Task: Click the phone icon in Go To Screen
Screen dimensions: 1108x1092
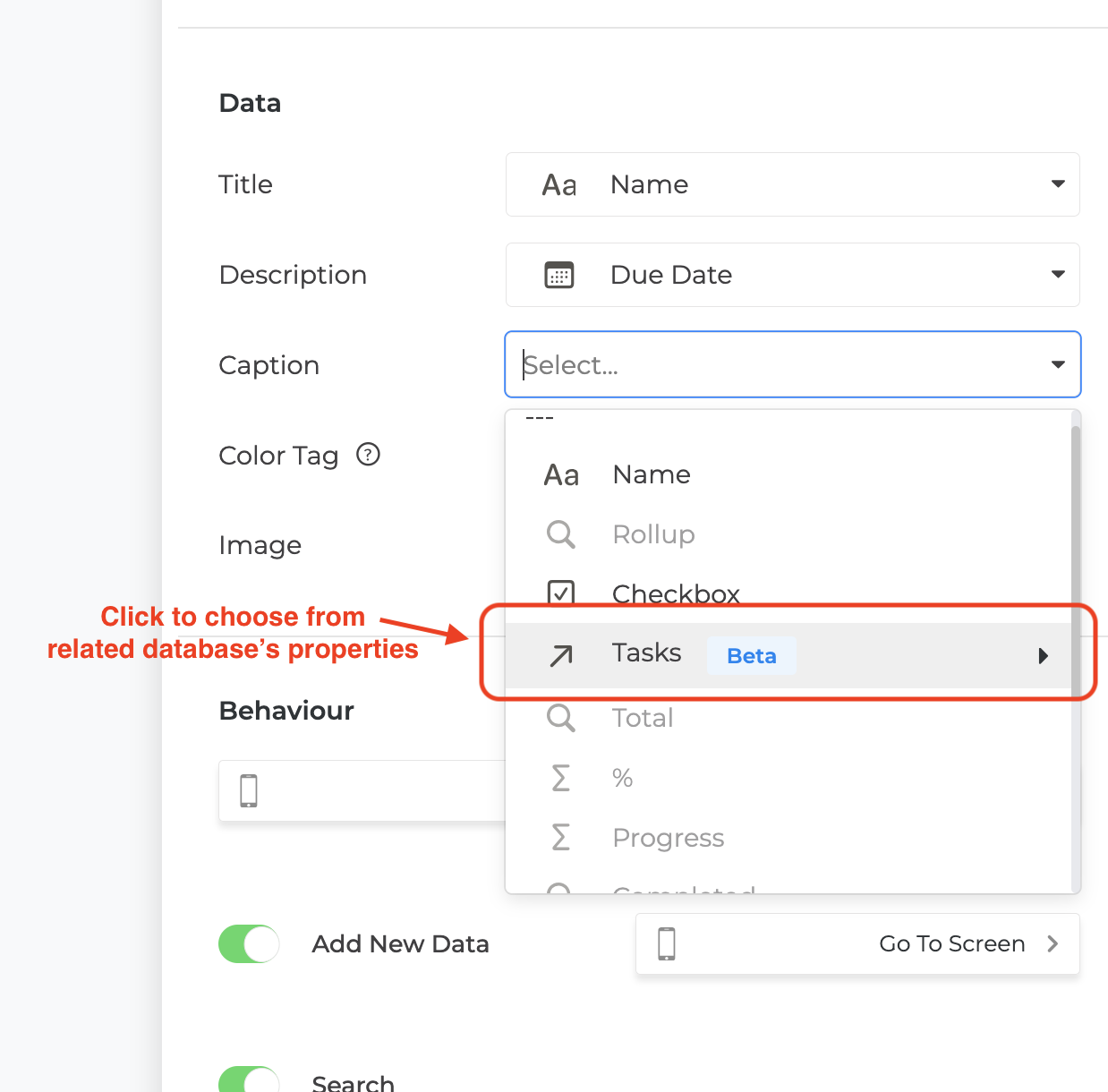Action: (667, 943)
